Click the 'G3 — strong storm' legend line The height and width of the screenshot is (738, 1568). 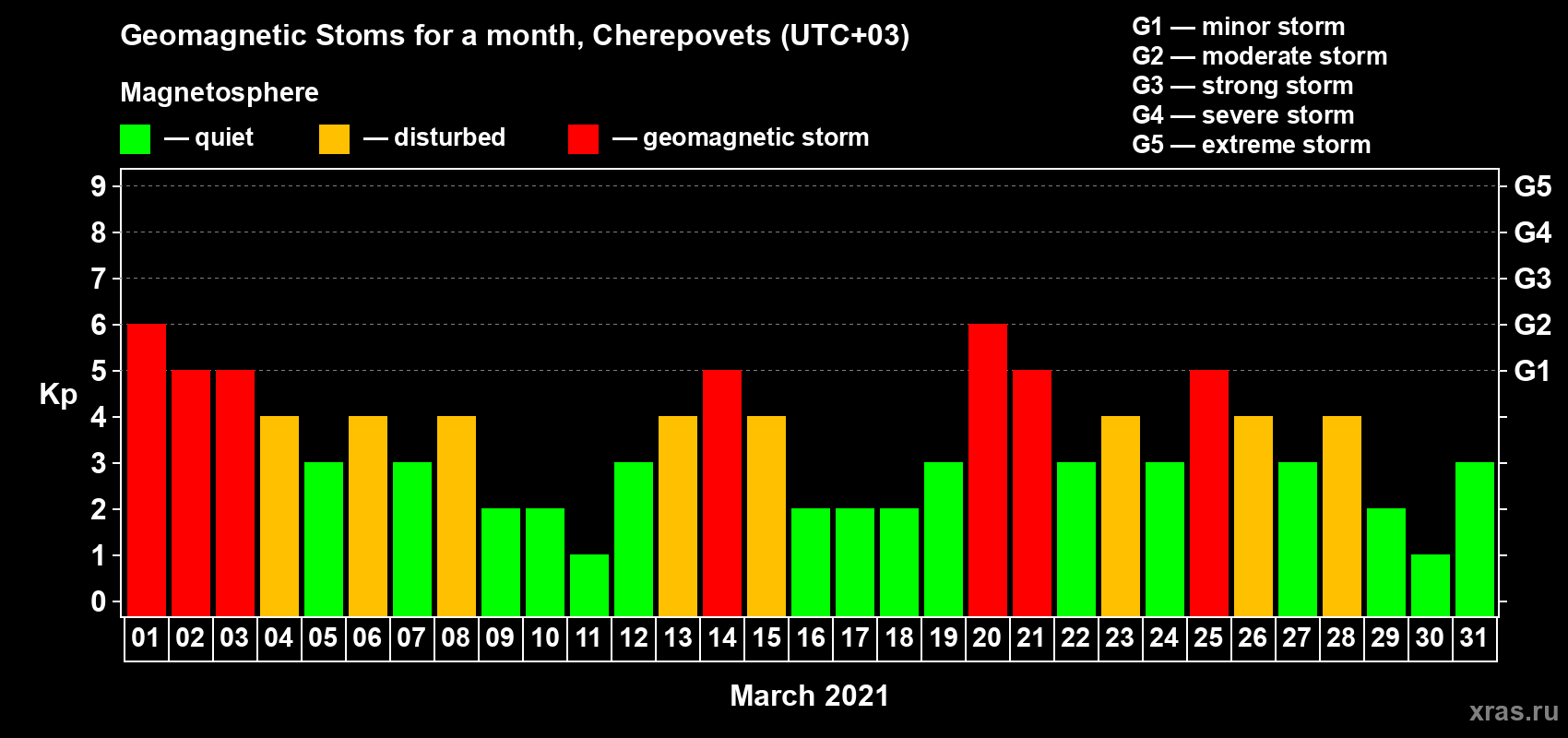click(x=1242, y=86)
